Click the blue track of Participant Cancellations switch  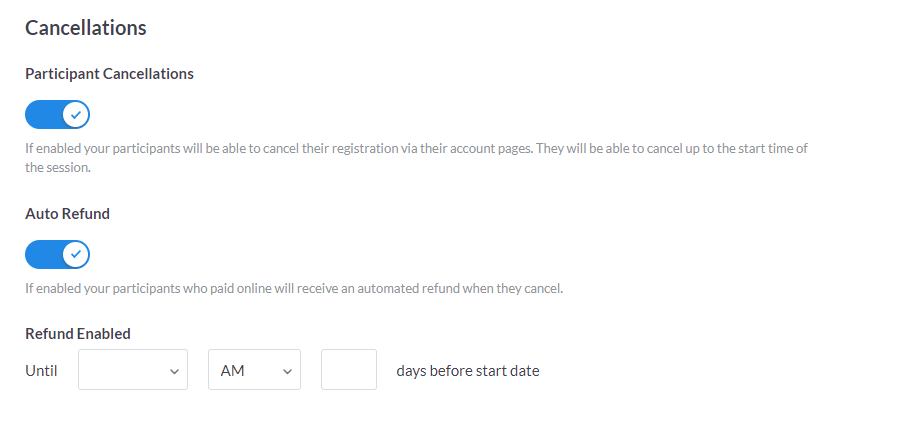point(42,115)
